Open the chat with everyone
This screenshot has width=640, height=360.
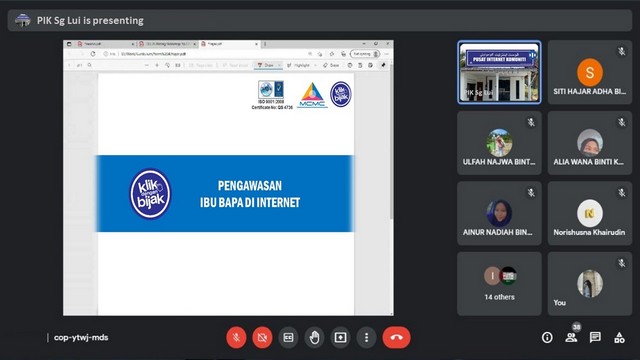pyautogui.click(x=595, y=338)
